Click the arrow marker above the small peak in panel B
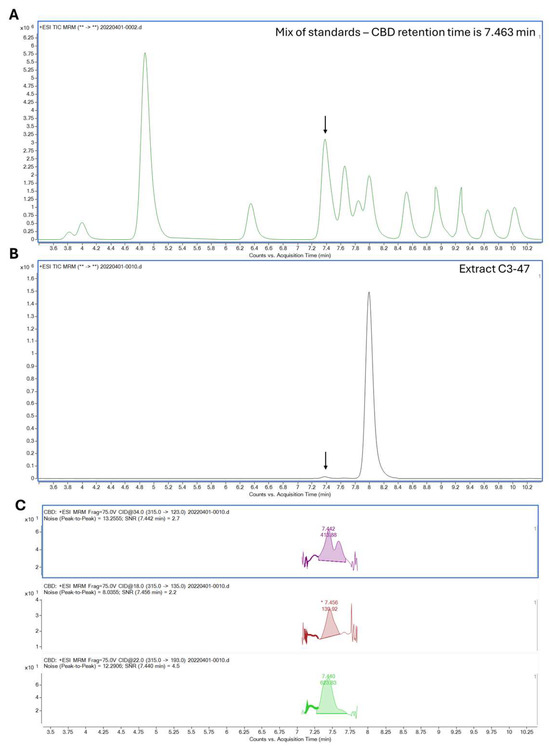 [325, 461]
